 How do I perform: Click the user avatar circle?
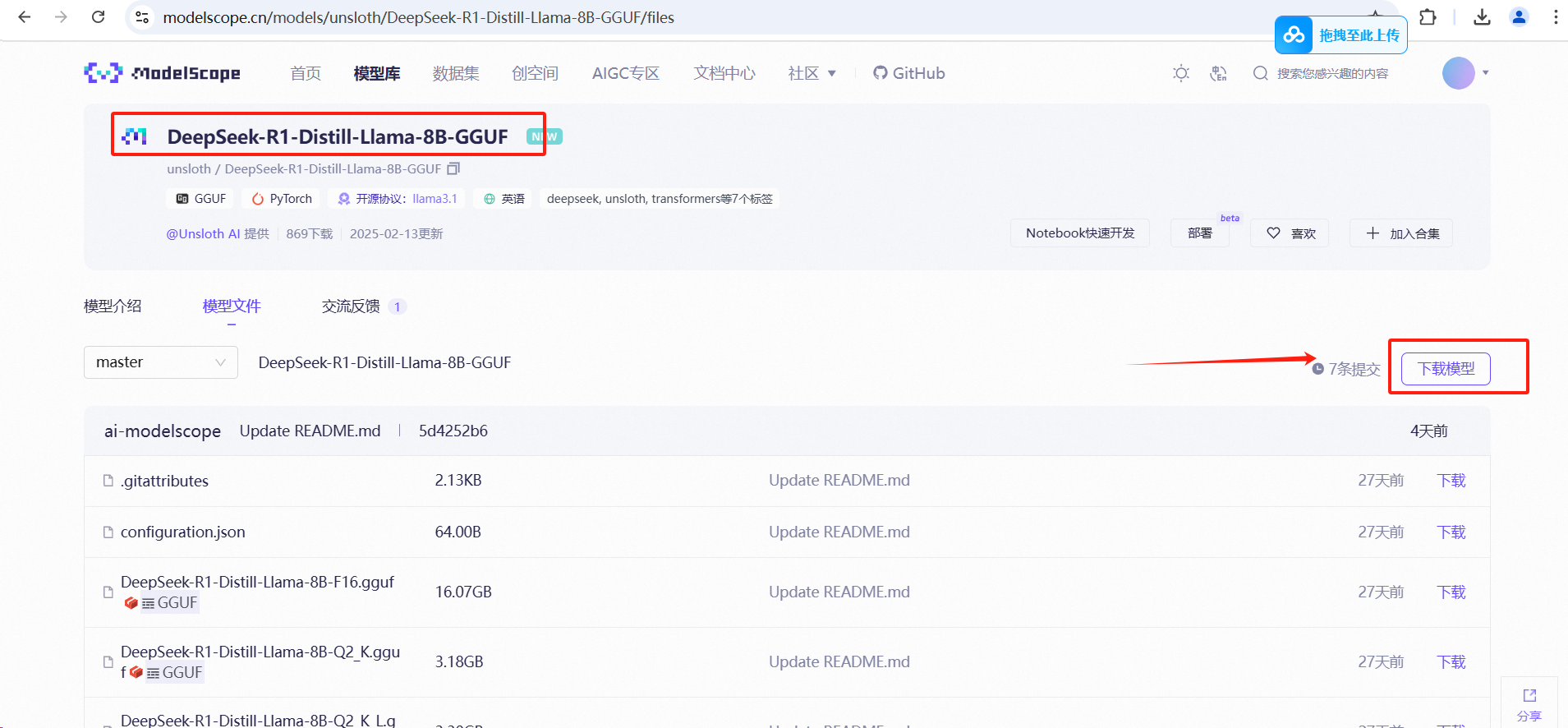pyautogui.click(x=1458, y=73)
